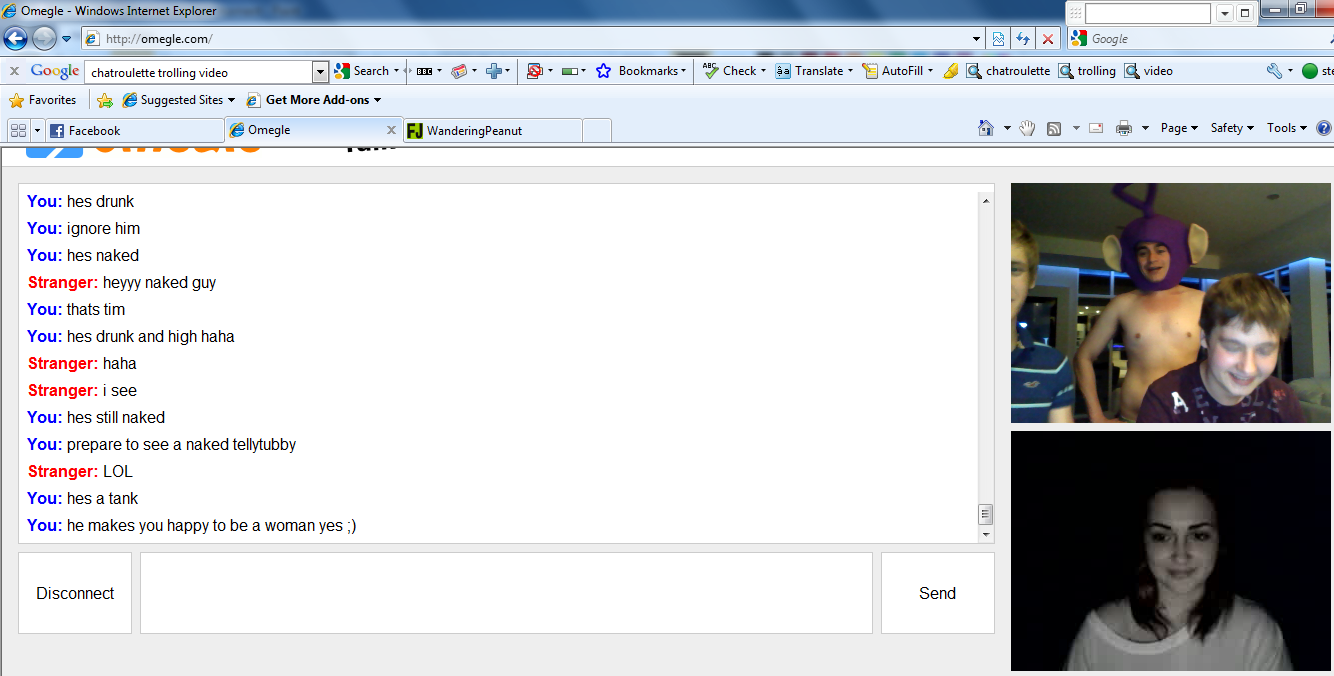The width and height of the screenshot is (1334, 676).
Task: Click the Translate toolbar button
Action: (814, 71)
